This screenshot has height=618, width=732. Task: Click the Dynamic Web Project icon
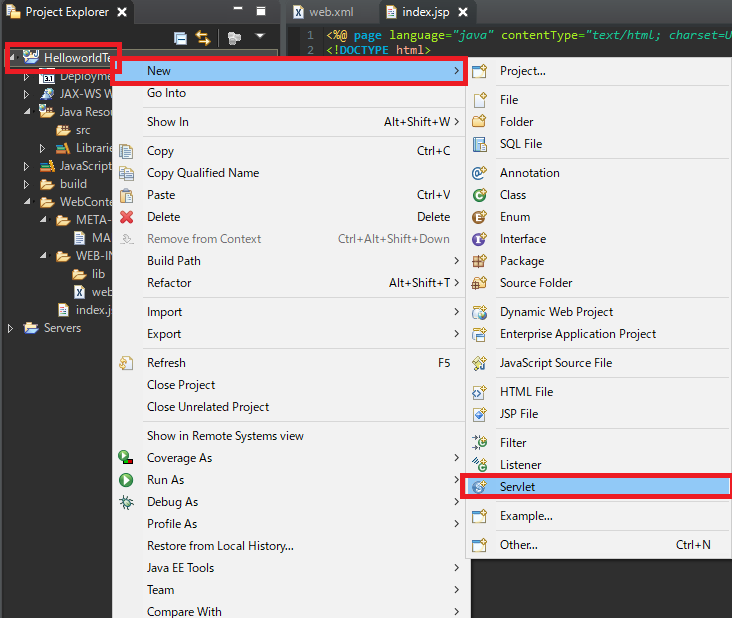(479, 312)
